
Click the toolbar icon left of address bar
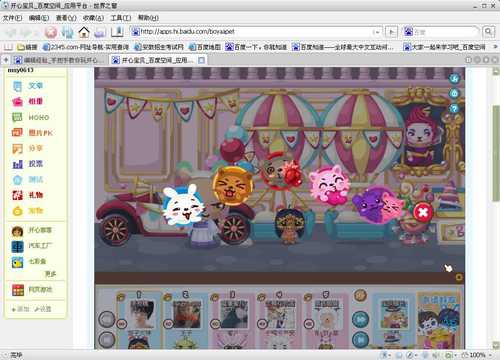pos(117,32)
